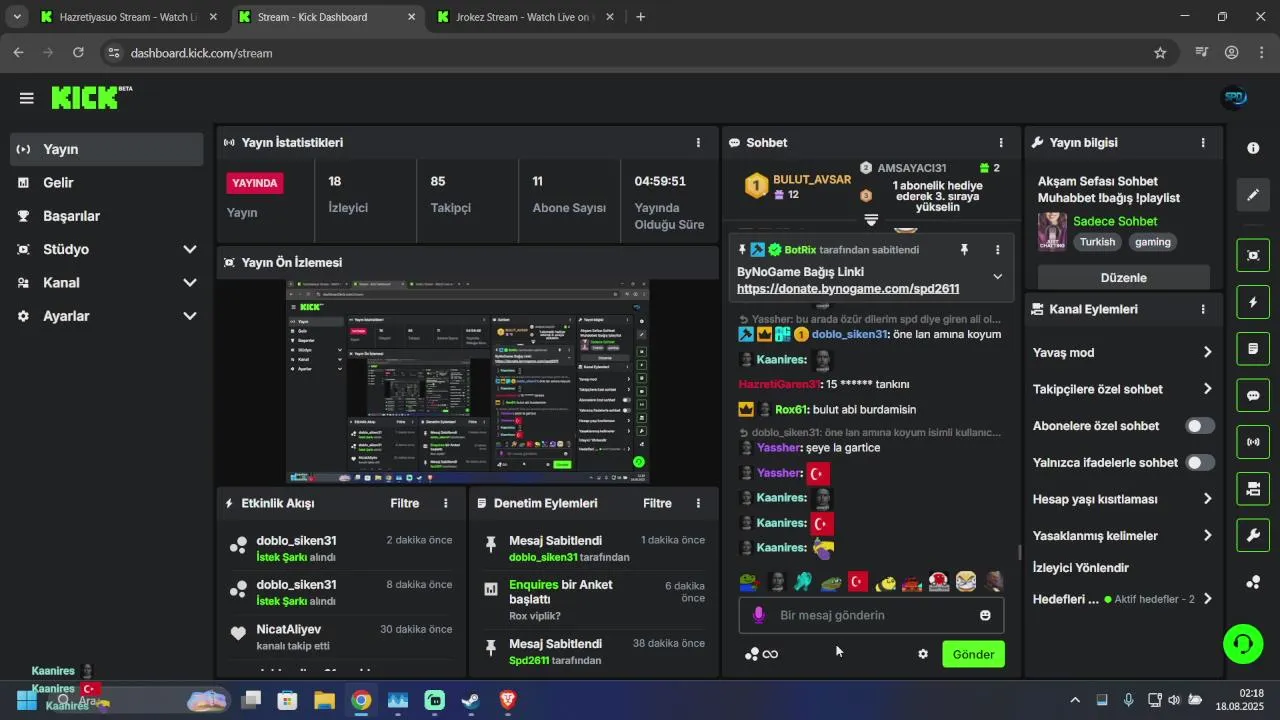The image size is (1280, 720).
Task: Open a new browser tab
Action: coord(641,17)
